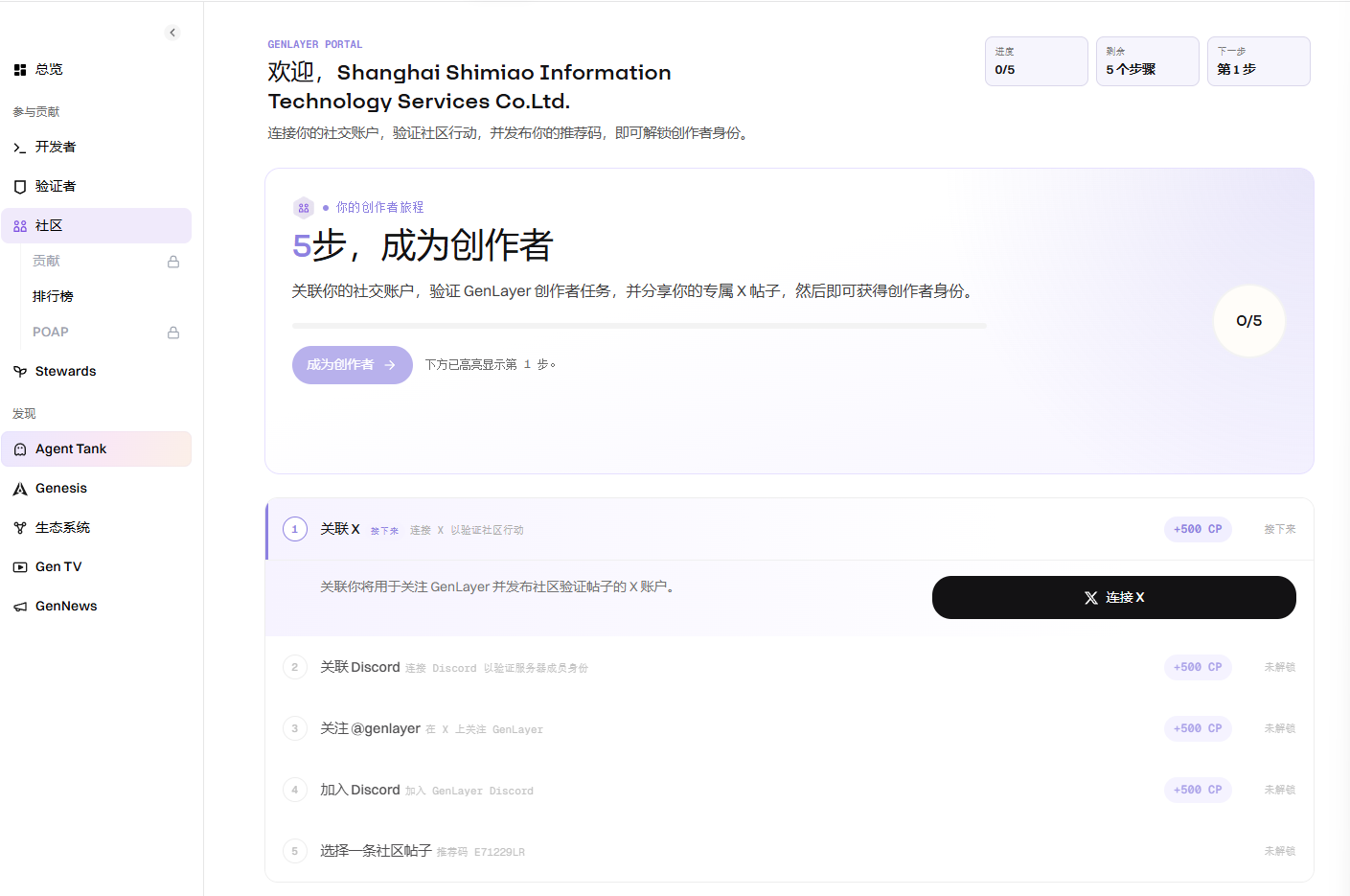Viewport: 1350px width, 896px height.
Task: Click the 验证者 shield icon
Action: pos(20,187)
